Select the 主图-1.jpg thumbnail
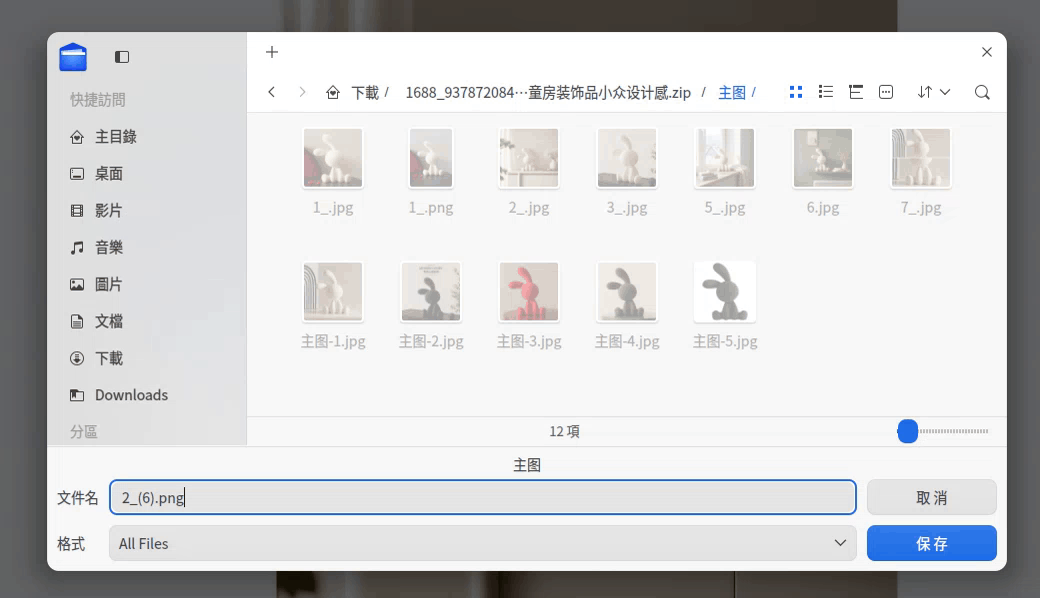Viewport: 1040px width, 598px height. click(333, 292)
